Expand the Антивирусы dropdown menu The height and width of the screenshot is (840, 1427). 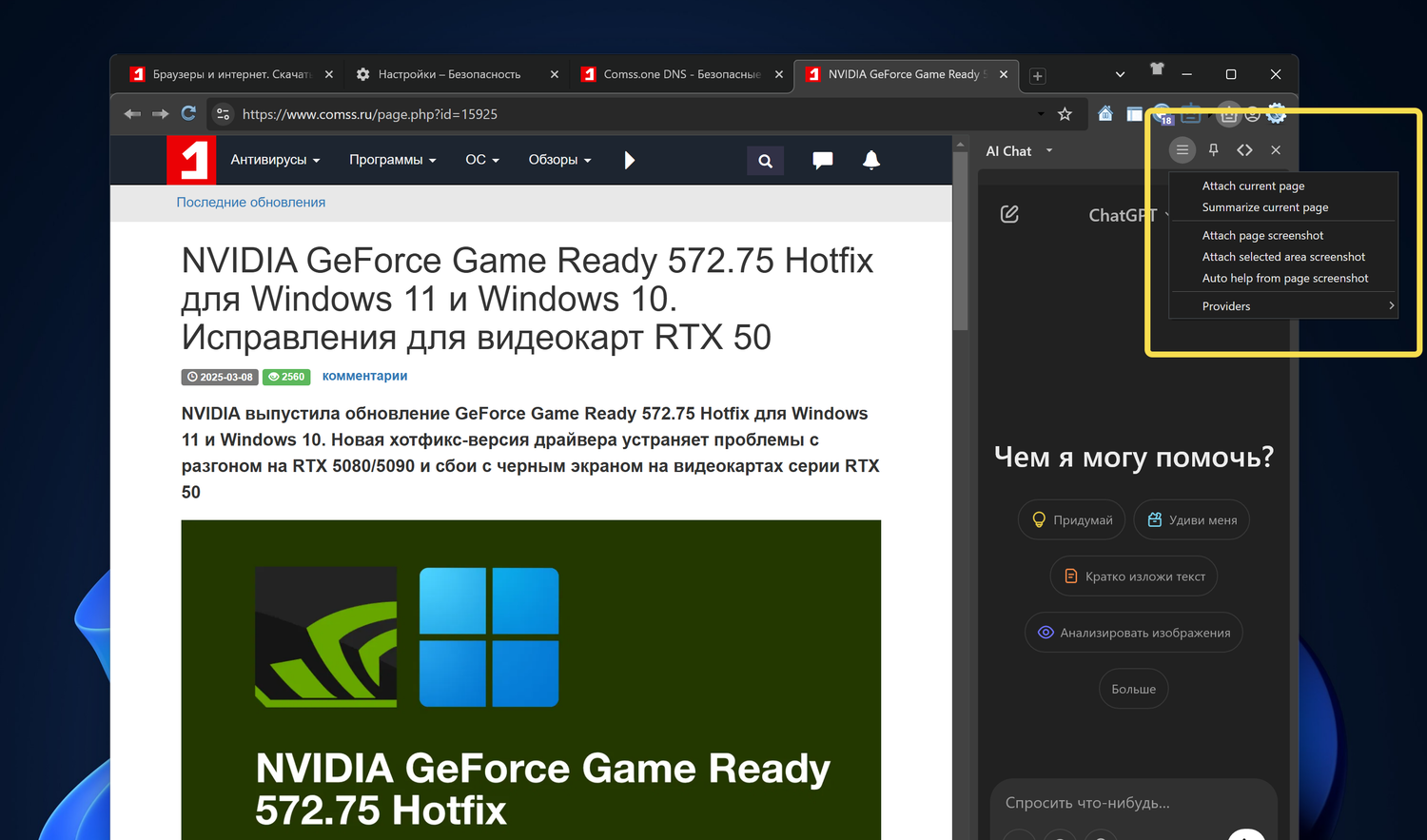click(275, 160)
